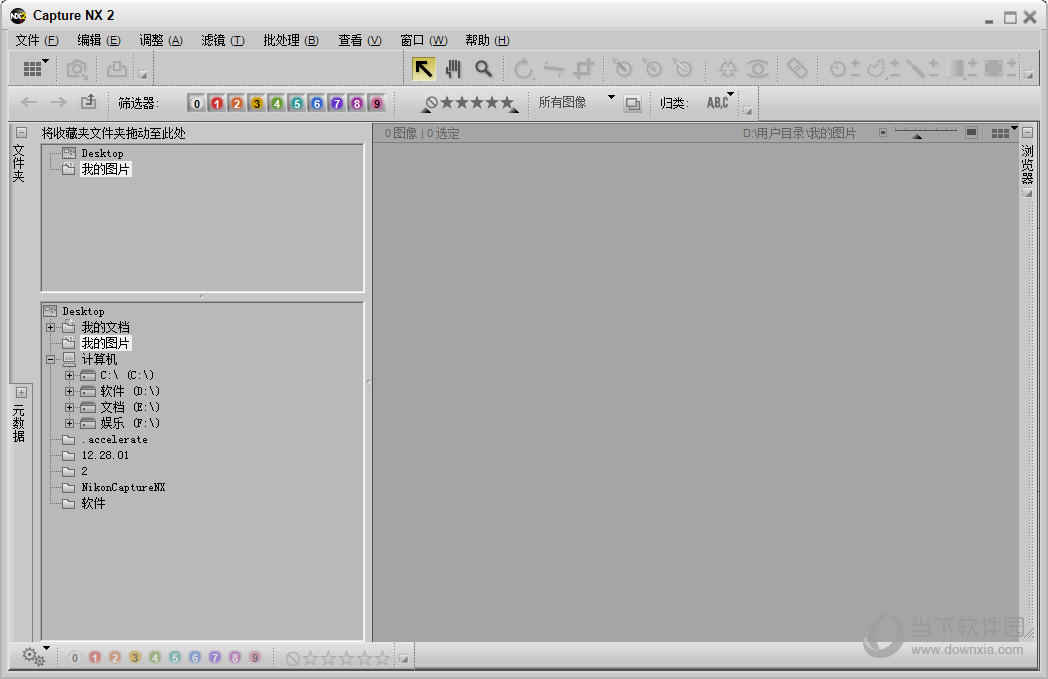This screenshot has height=679, width=1048.
Task: Expand the 计算机 tree node
Action: (50, 359)
